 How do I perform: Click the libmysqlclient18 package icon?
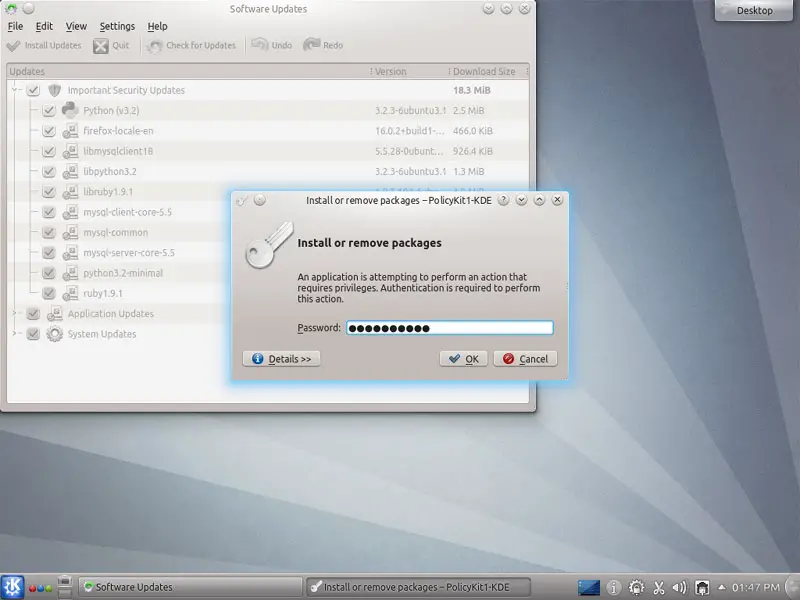click(70, 152)
